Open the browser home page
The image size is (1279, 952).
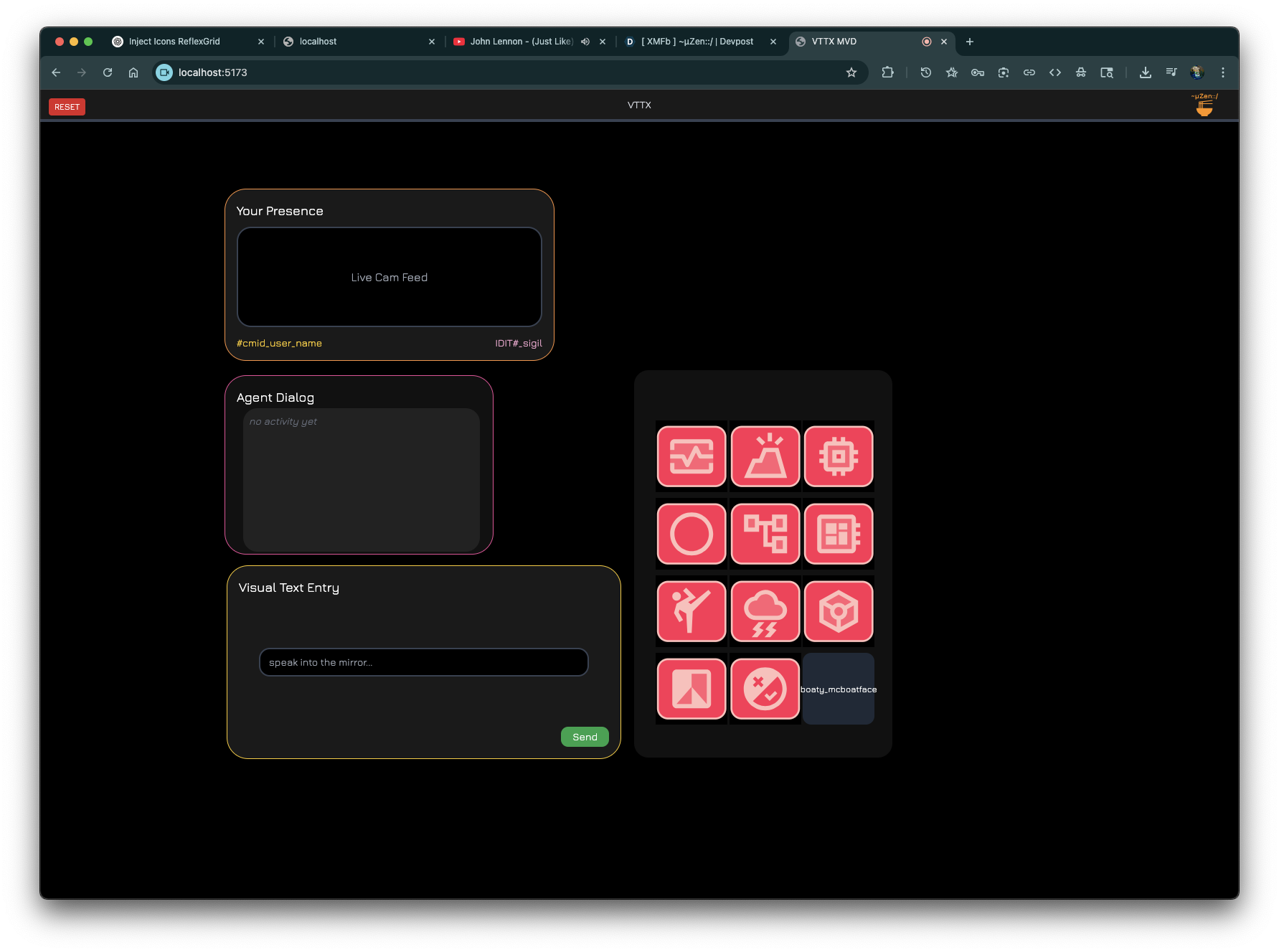133,72
